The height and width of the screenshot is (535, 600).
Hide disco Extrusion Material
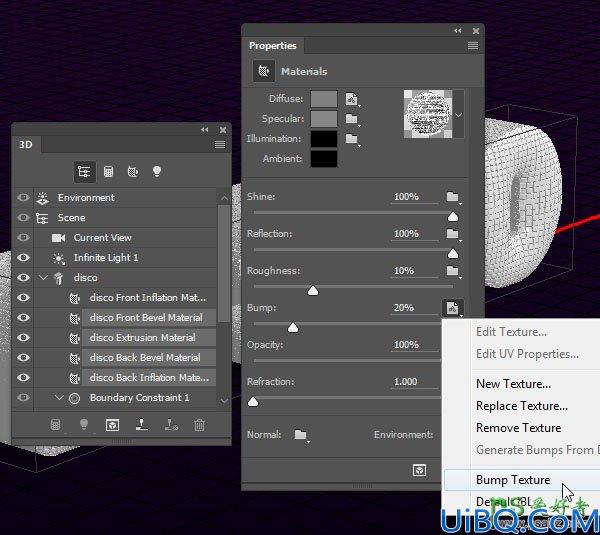click(x=23, y=337)
